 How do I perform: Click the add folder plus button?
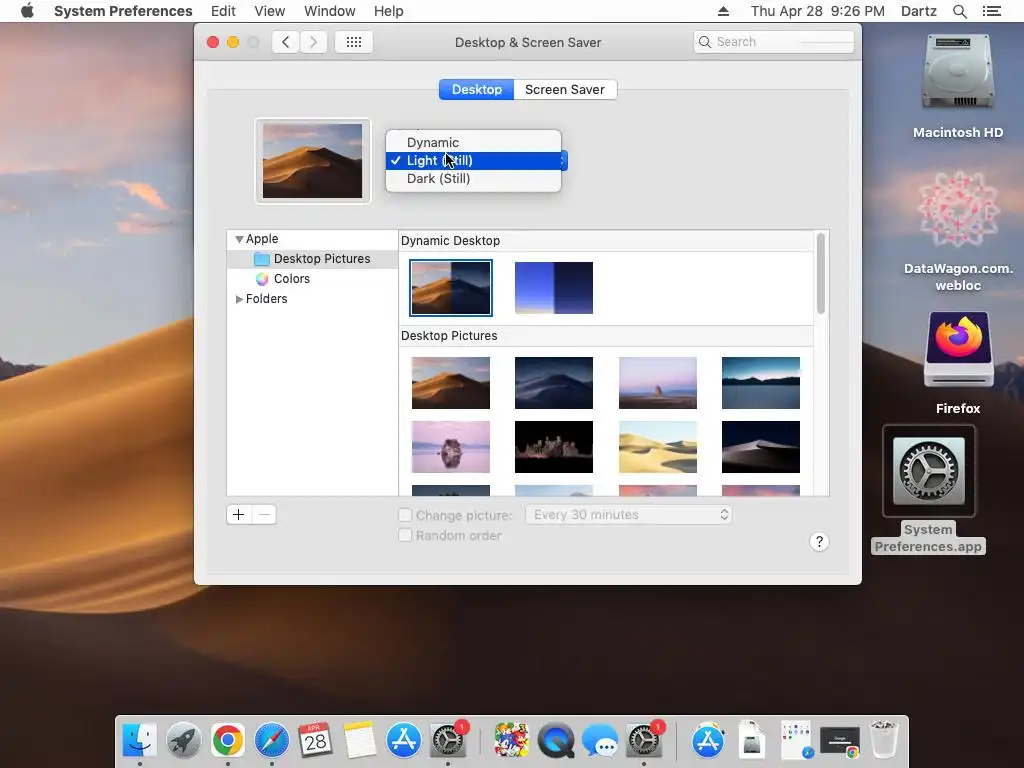[x=238, y=515]
